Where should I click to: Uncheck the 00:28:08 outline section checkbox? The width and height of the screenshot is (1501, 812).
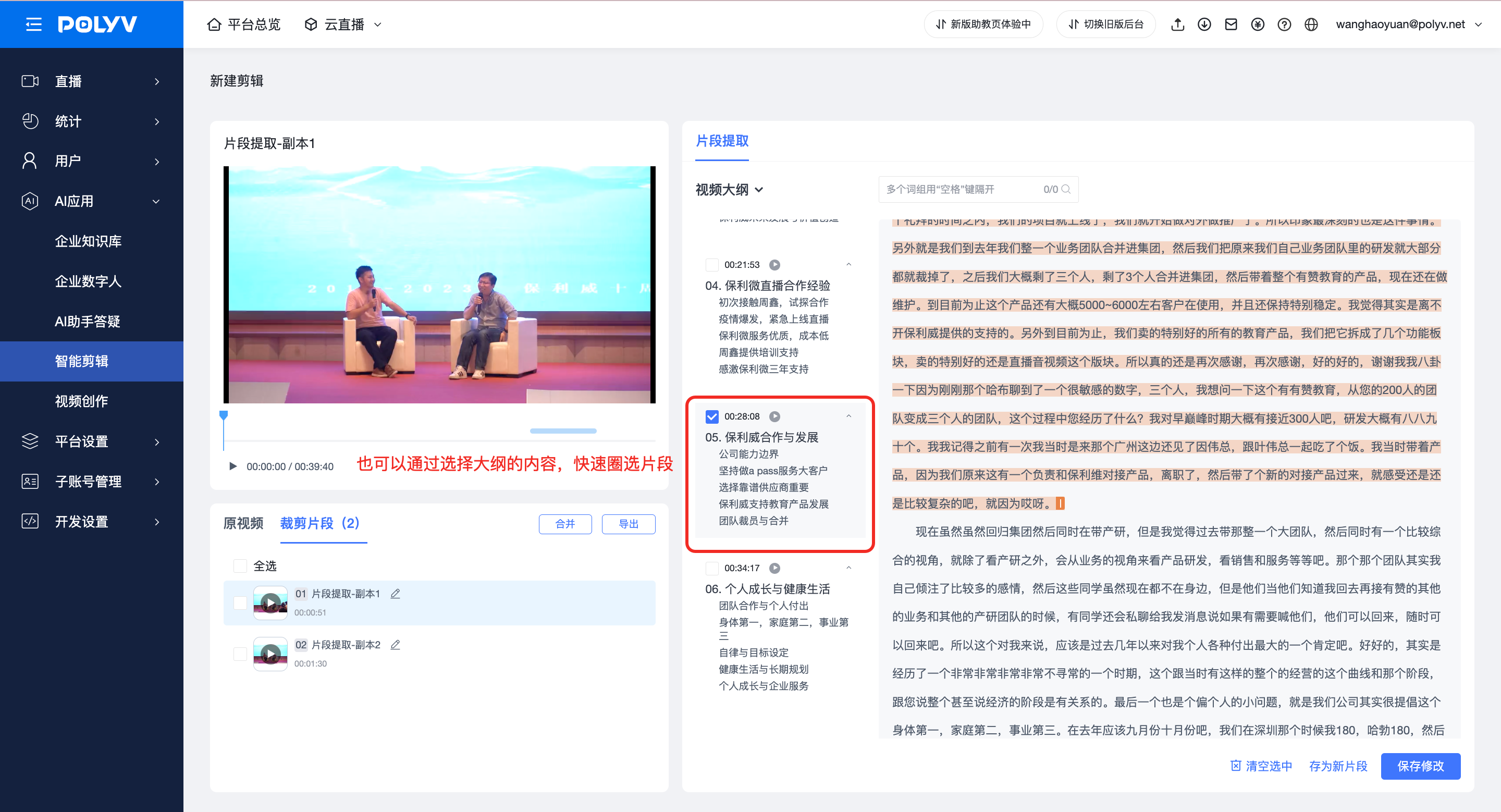tap(711, 416)
